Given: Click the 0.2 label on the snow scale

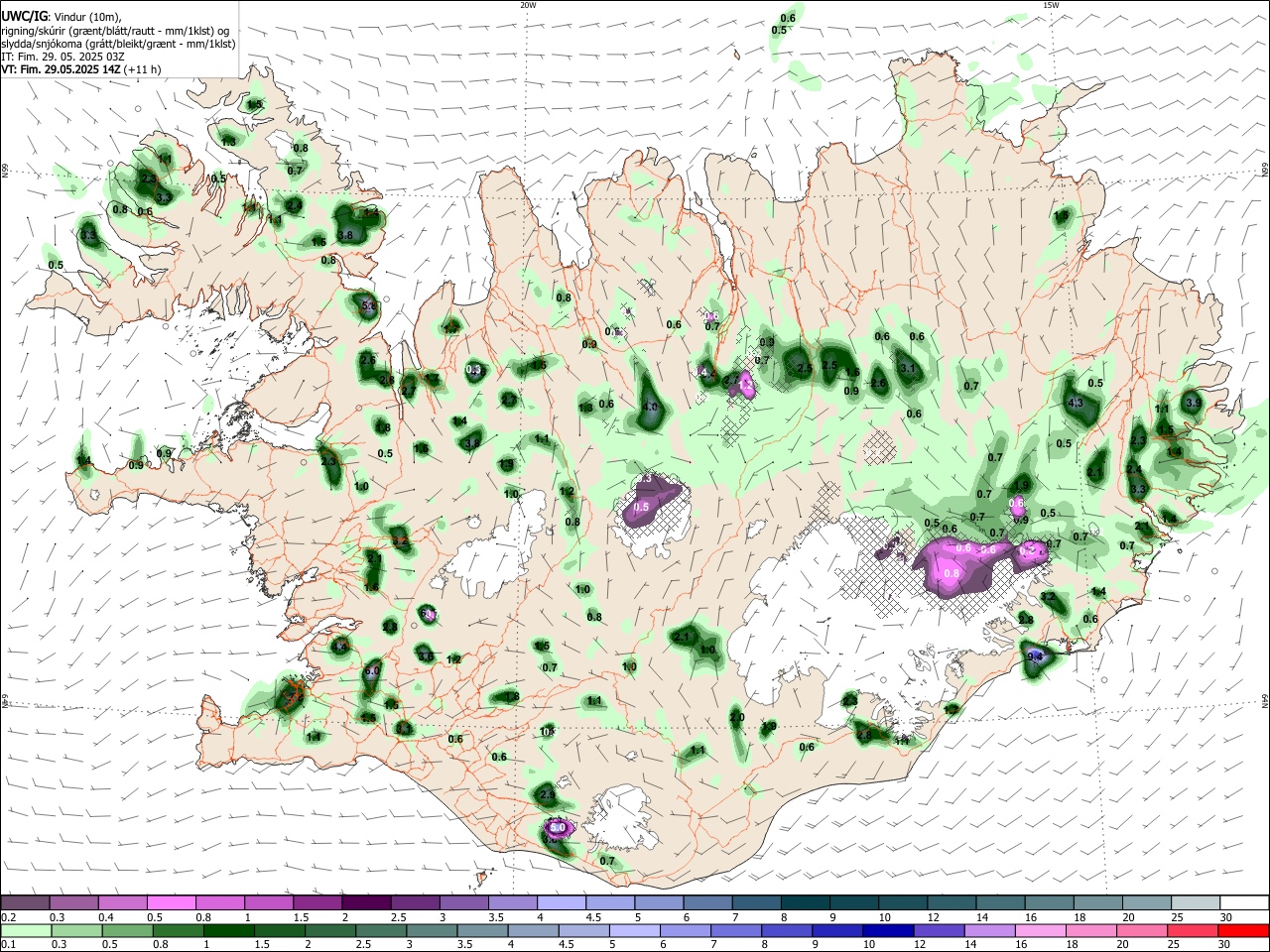Looking at the screenshot, I should click(x=8, y=918).
